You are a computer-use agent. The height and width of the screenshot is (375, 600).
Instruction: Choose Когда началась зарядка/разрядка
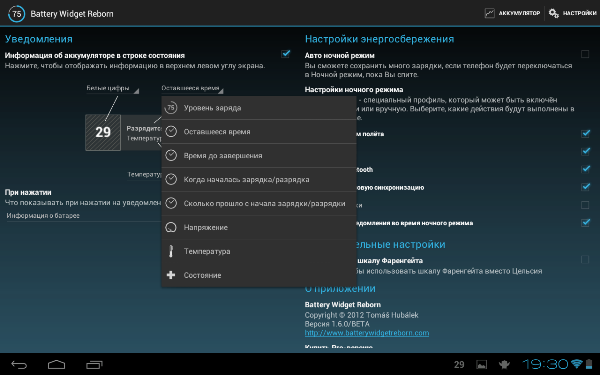click(x=259, y=179)
